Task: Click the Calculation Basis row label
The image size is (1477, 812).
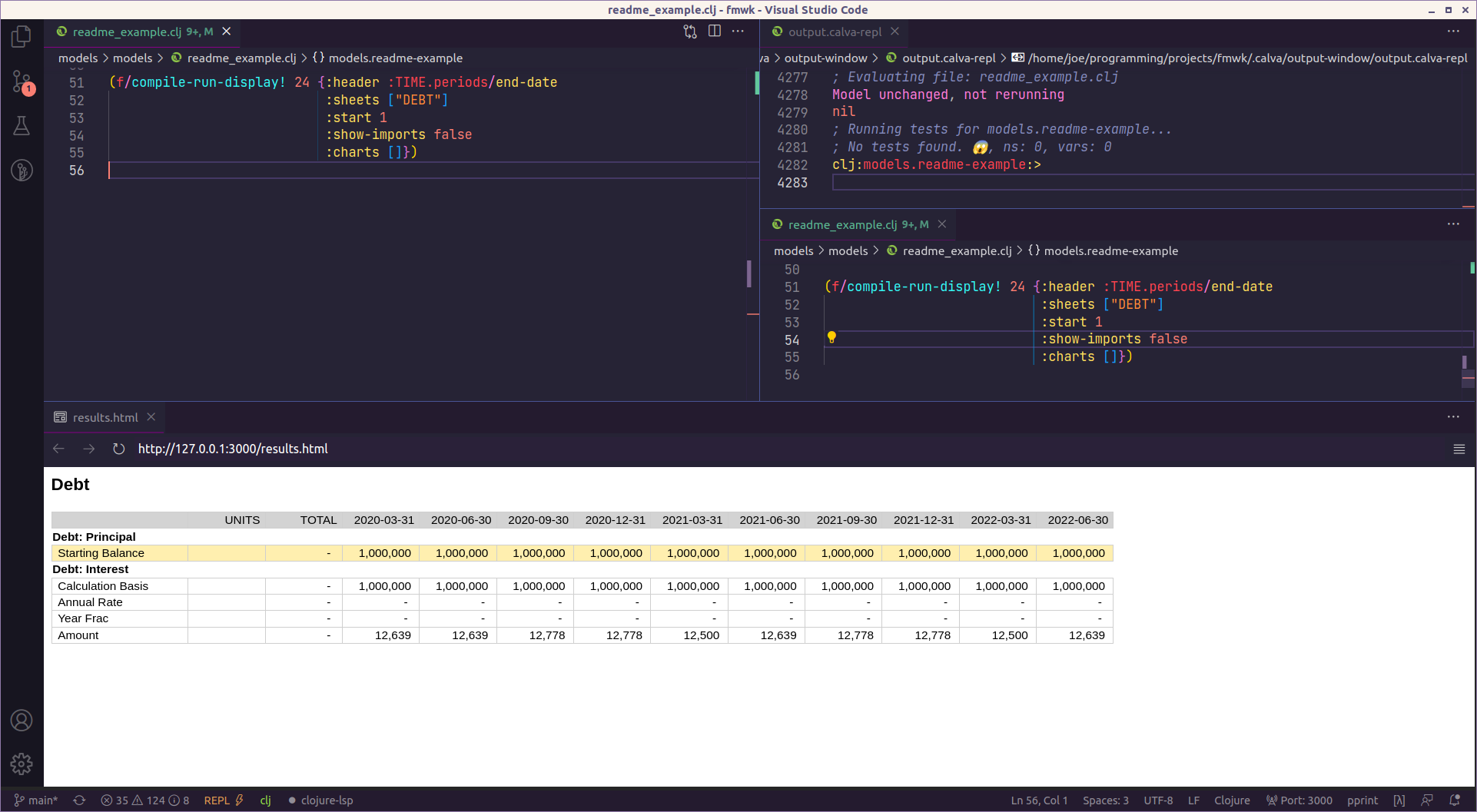Action: [x=103, y=586]
